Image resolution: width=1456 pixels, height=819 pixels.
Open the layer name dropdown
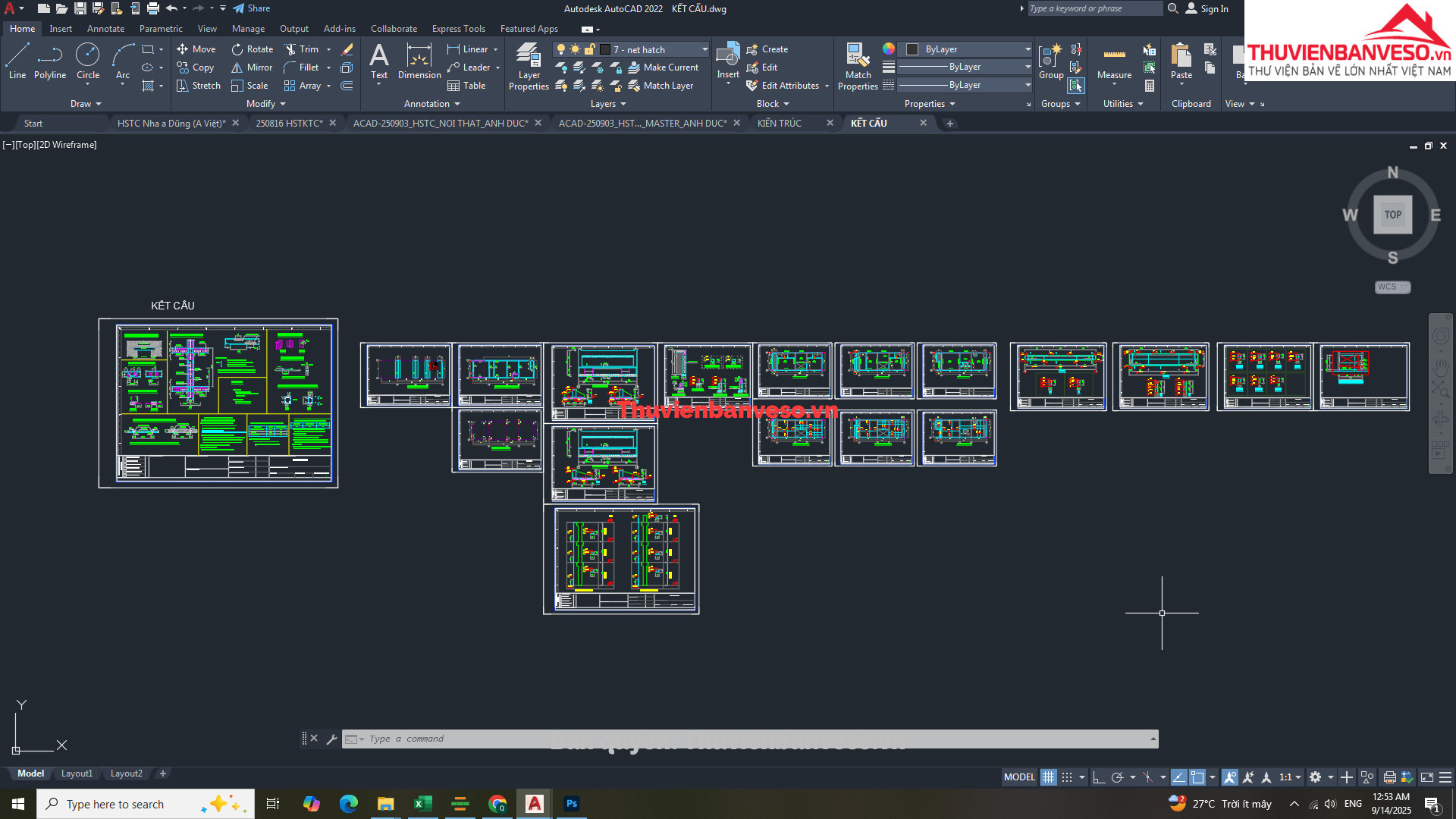[x=704, y=49]
